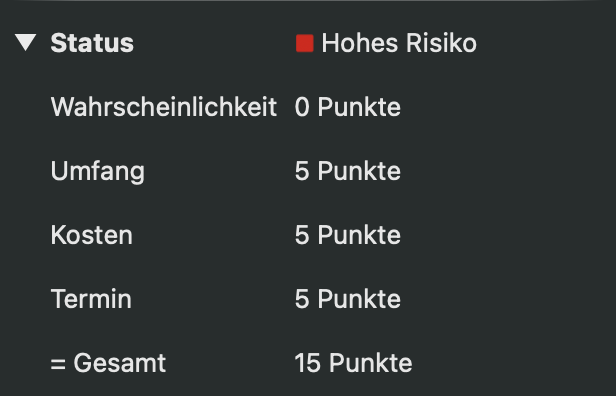Image resolution: width=616 pixels, height=396 pixels.
Task: Select the Umfang row label
Action: [x=98, y=172]
